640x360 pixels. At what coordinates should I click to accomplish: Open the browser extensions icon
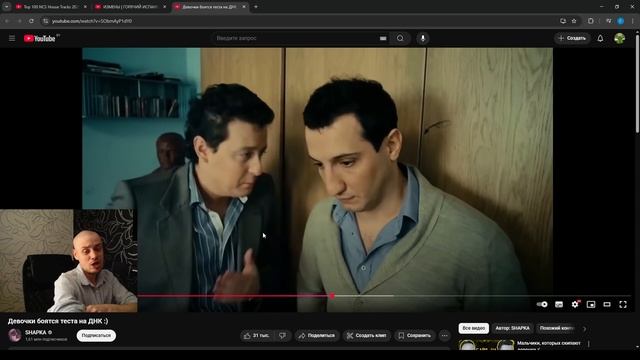(591, 21)
